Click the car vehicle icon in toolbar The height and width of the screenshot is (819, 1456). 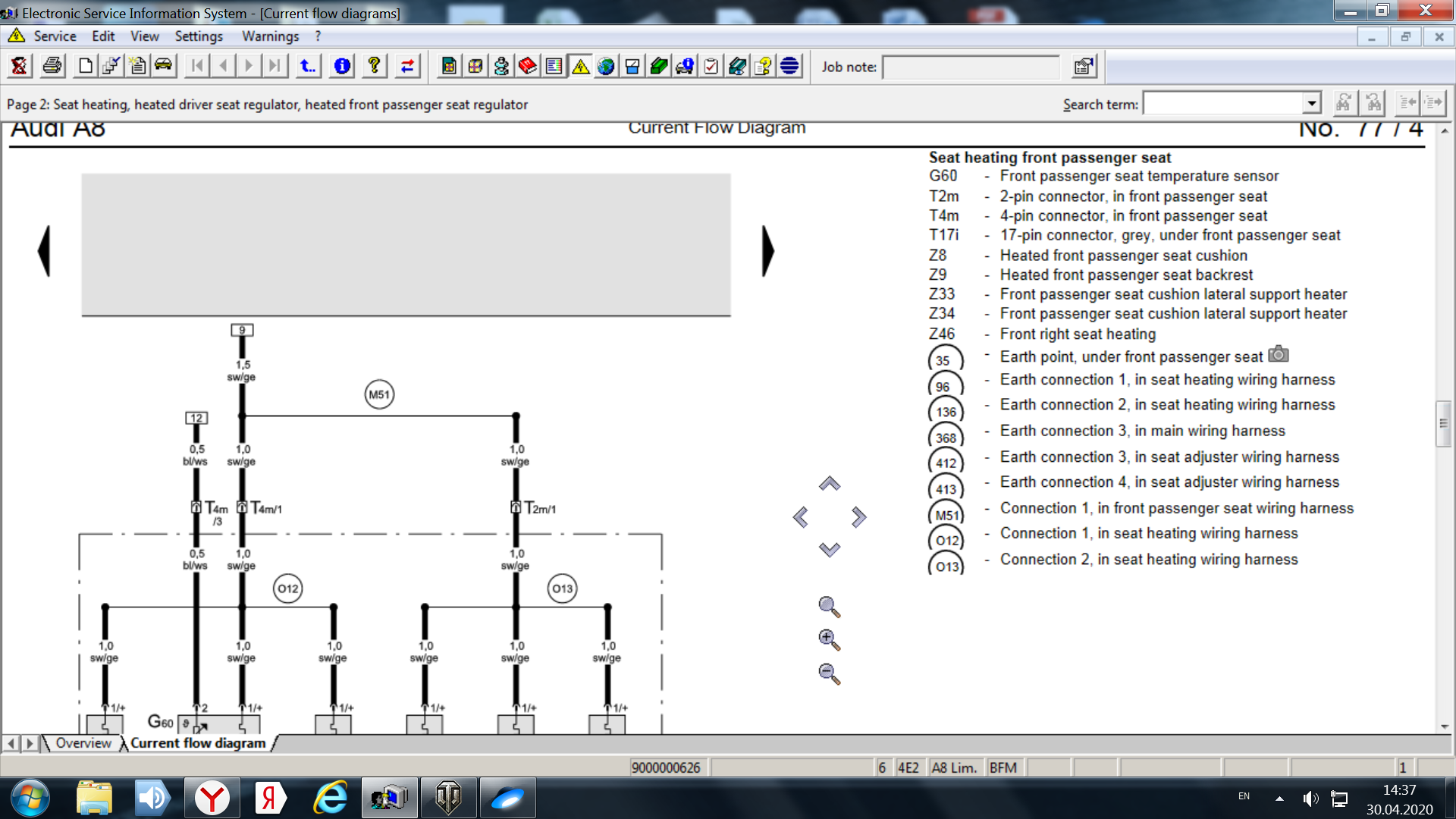pos(163,67)
